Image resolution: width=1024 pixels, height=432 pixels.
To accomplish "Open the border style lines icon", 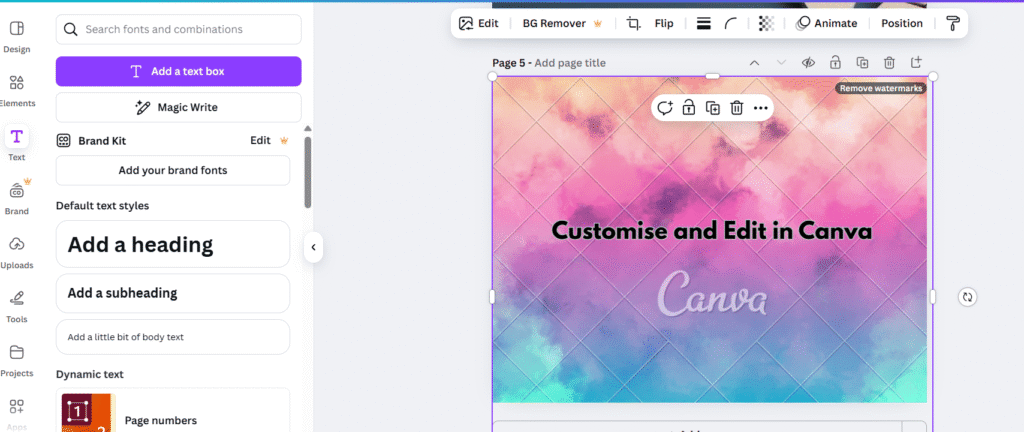I will pos(703,23).
